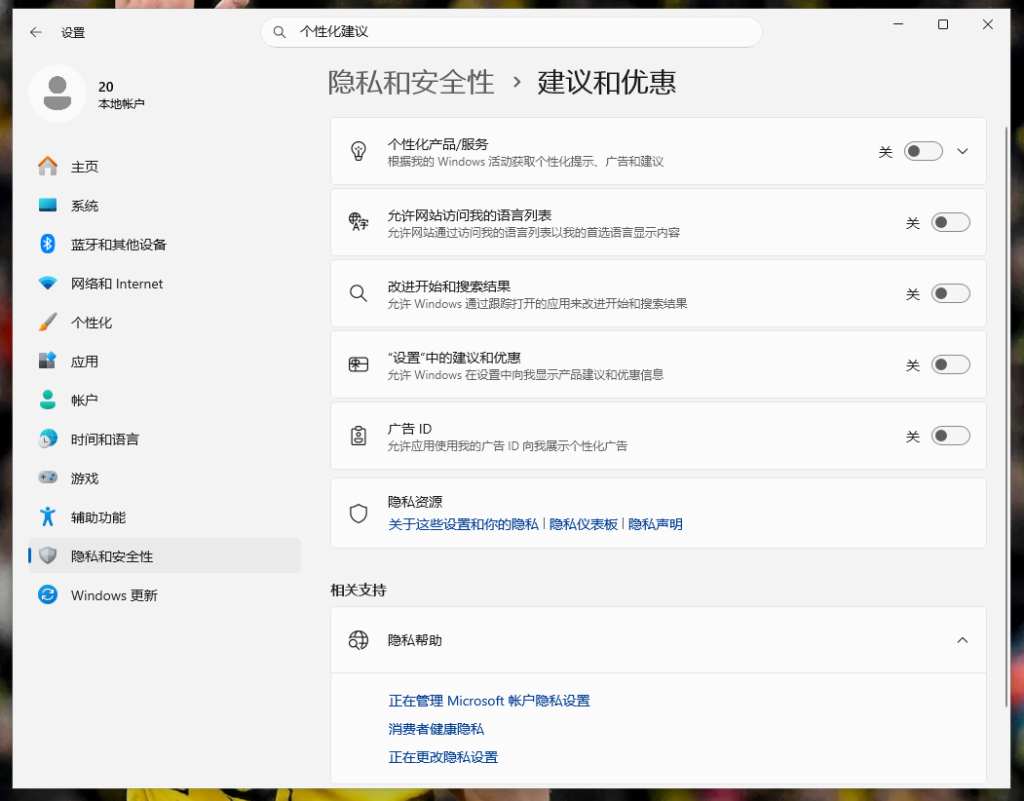This screenshot has height=801, width=1024.
Task: Open 正在管理 Microsoft 帐户隐私设置 link
Action: (x=489, y=701)
